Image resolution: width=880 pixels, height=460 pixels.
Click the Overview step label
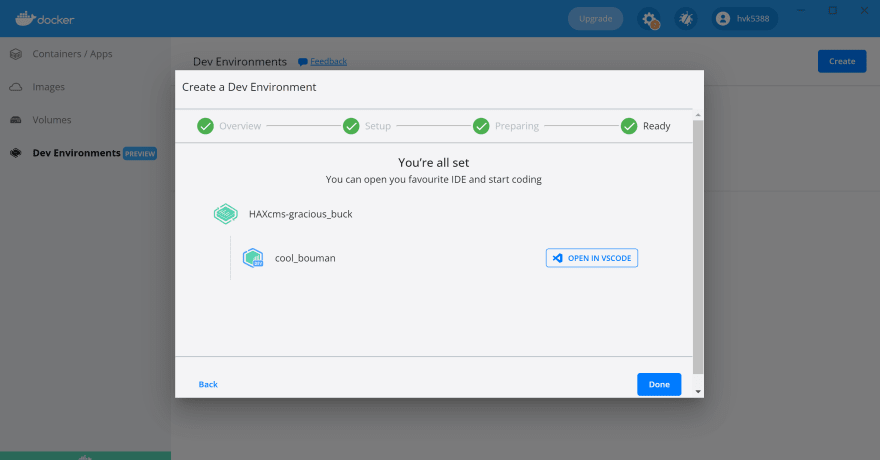(x=240, y=126)
